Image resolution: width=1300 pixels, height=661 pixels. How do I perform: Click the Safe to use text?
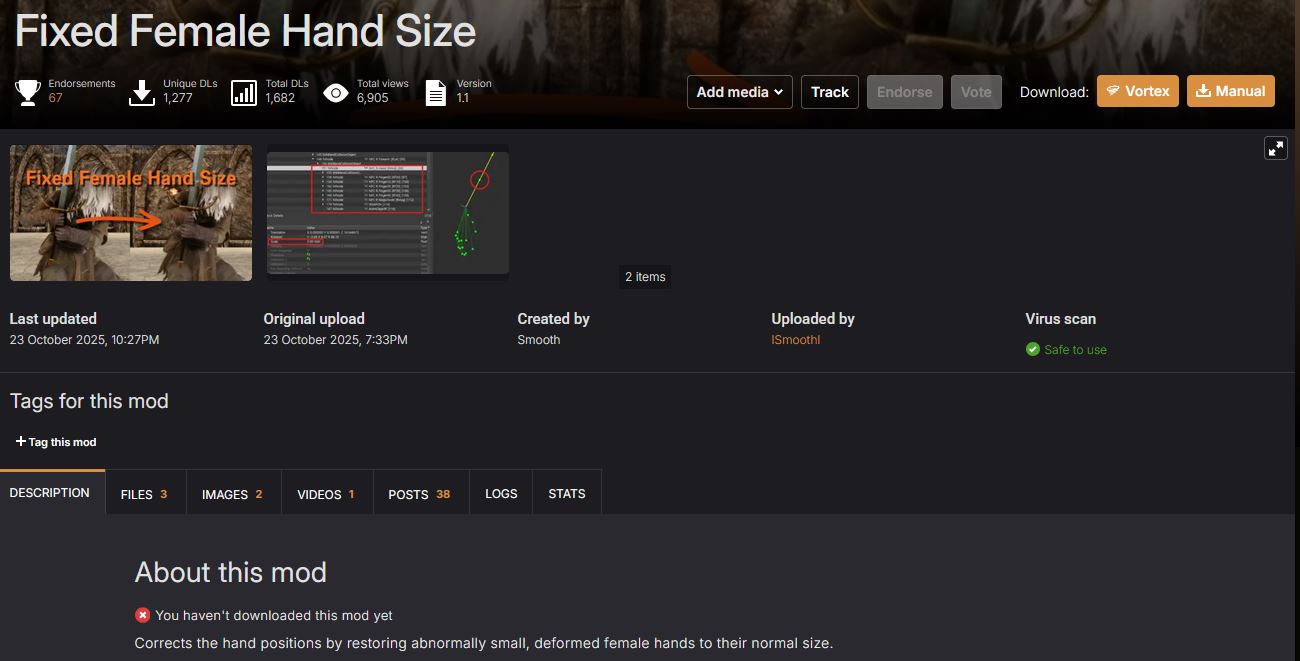tap(1075, 350)
